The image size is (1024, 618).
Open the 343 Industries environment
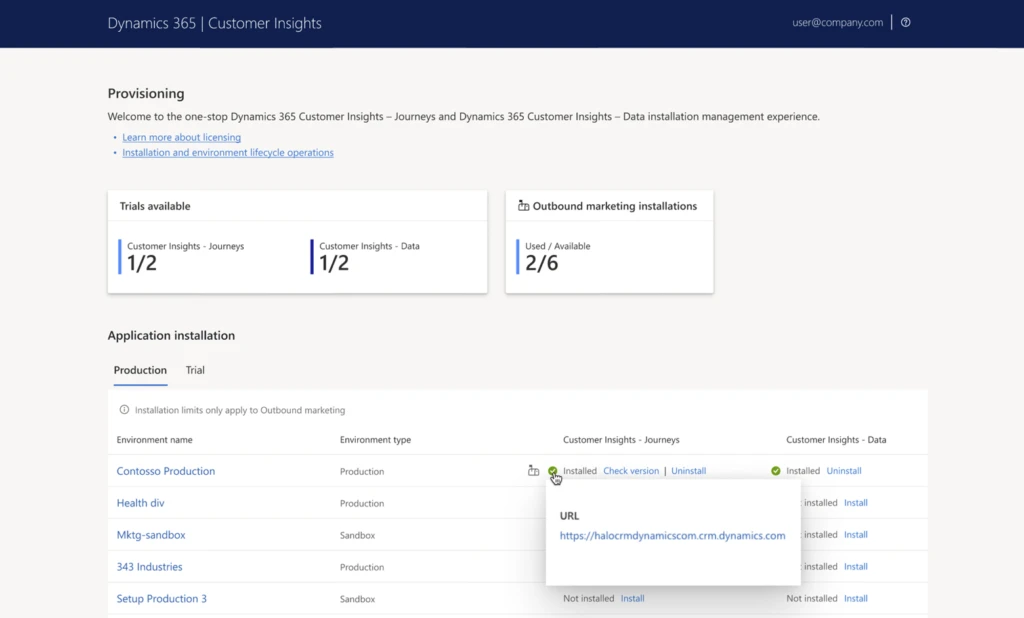[x=149, y=567]
